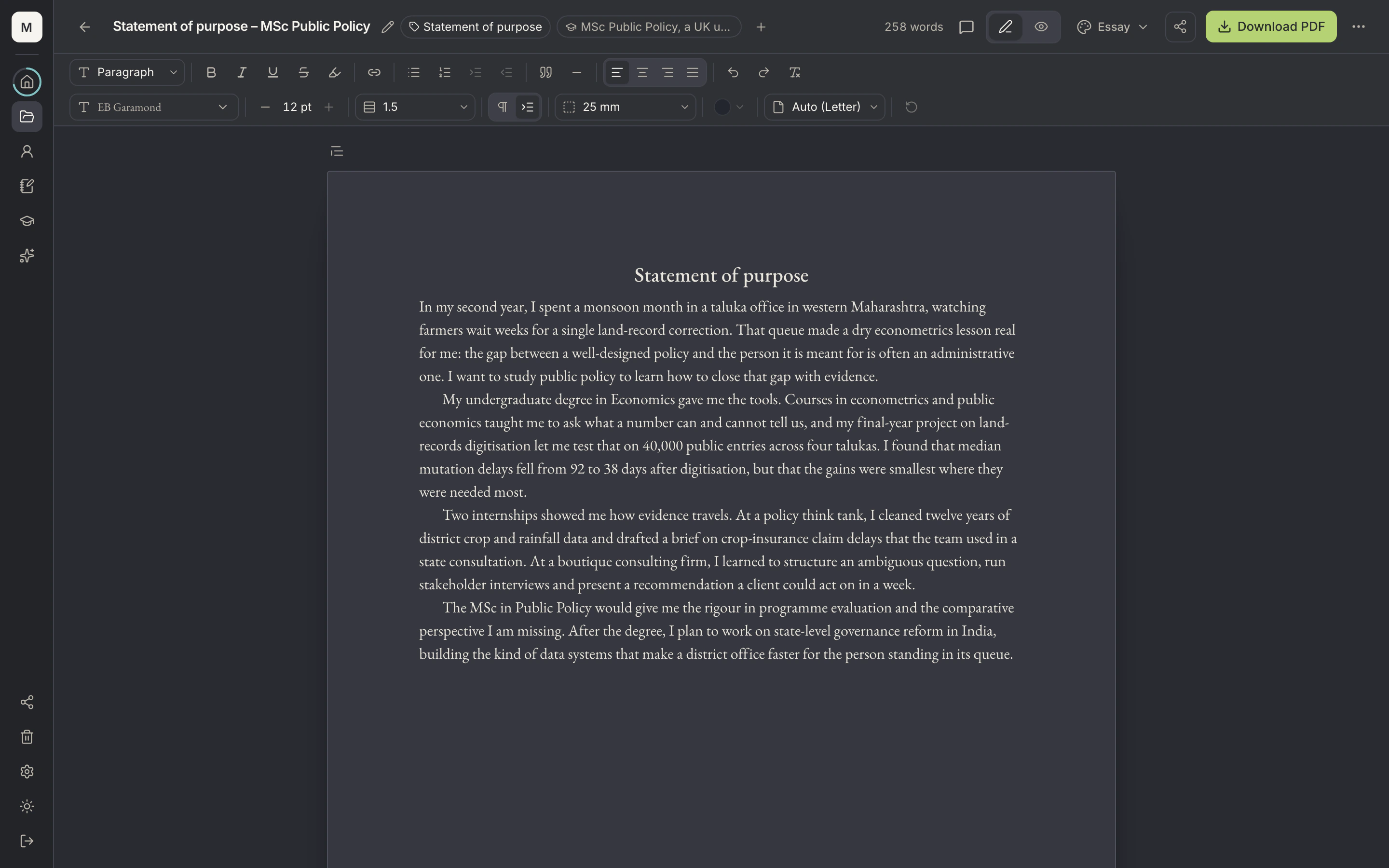Align text left
The width and height of the screenshot is (1389, 868).
pos(617,72)
